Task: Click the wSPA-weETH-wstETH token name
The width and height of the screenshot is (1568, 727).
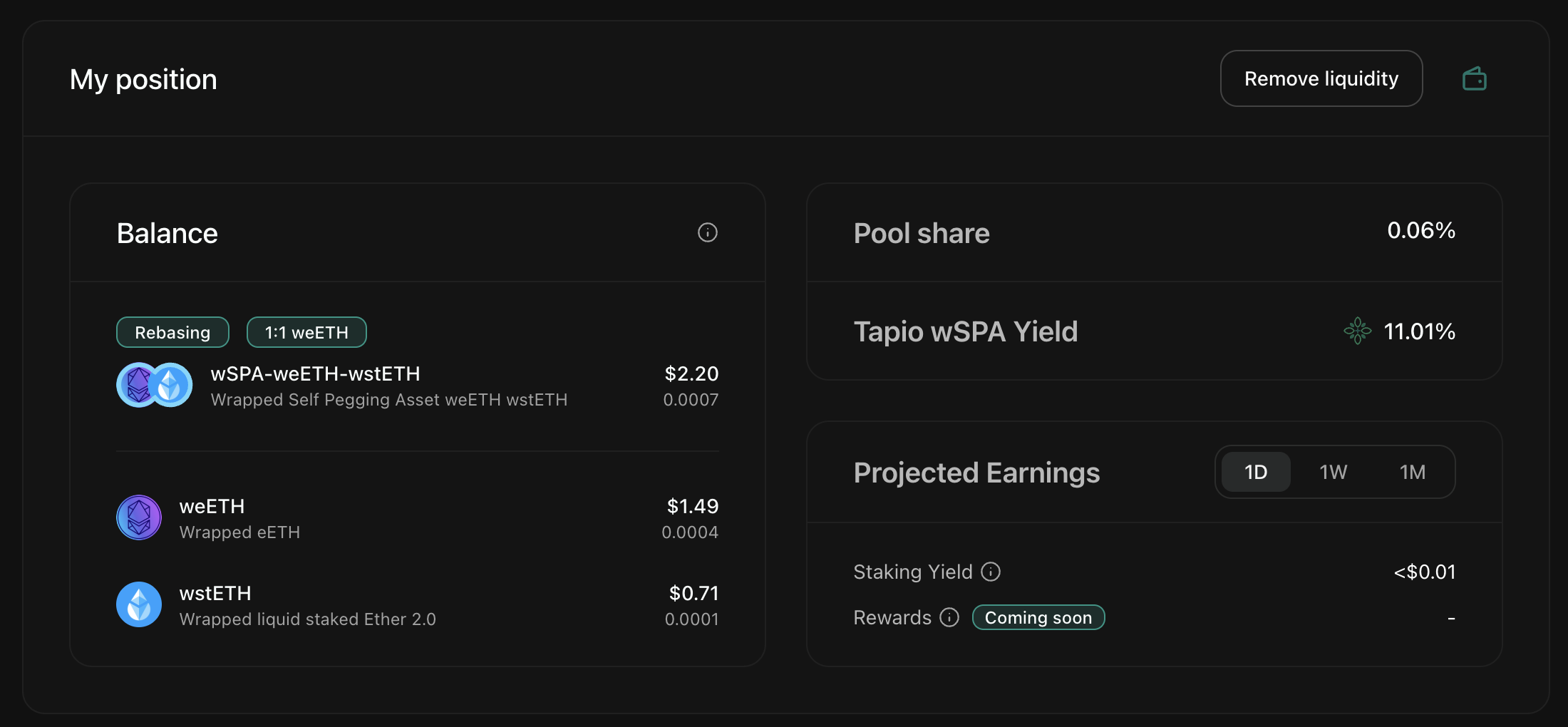Action: click(315, 373)
